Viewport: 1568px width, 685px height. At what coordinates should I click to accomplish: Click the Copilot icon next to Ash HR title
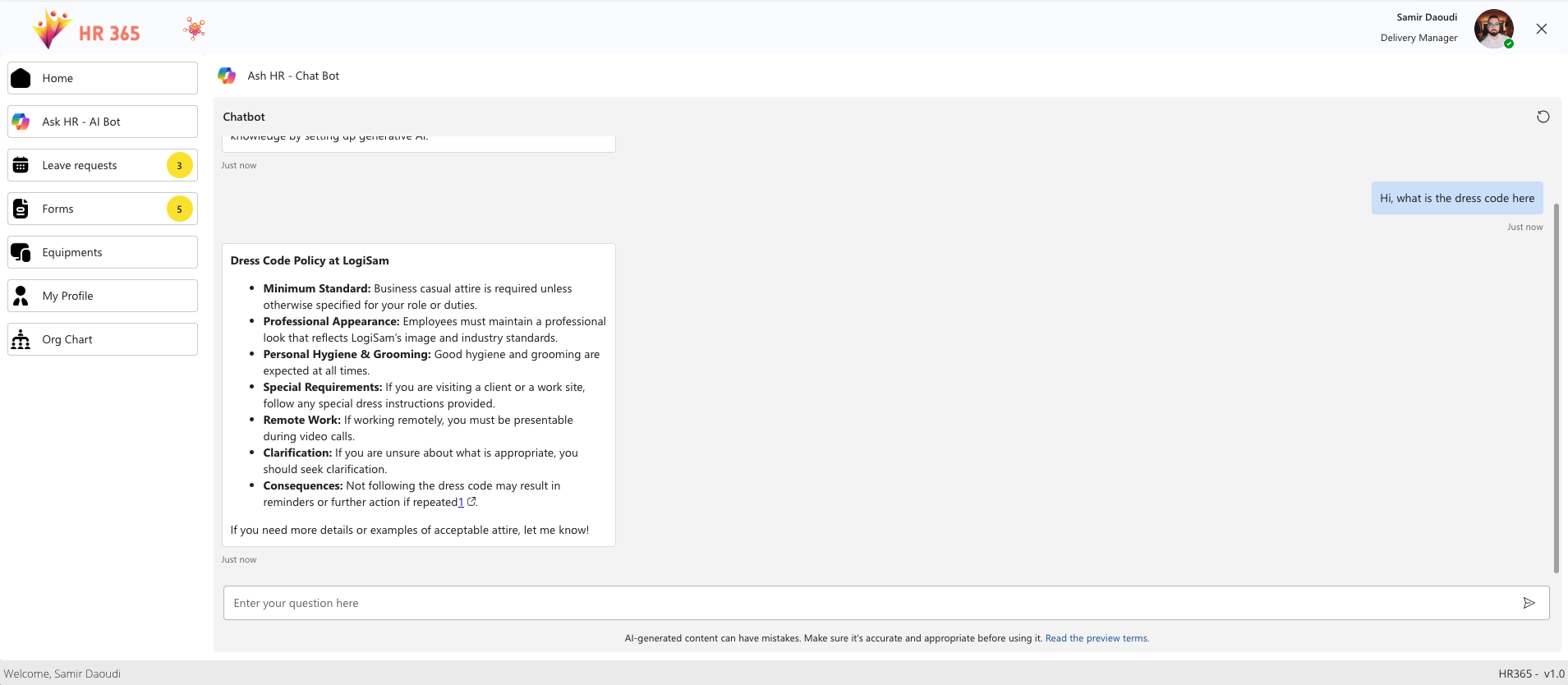coord(227,76)
